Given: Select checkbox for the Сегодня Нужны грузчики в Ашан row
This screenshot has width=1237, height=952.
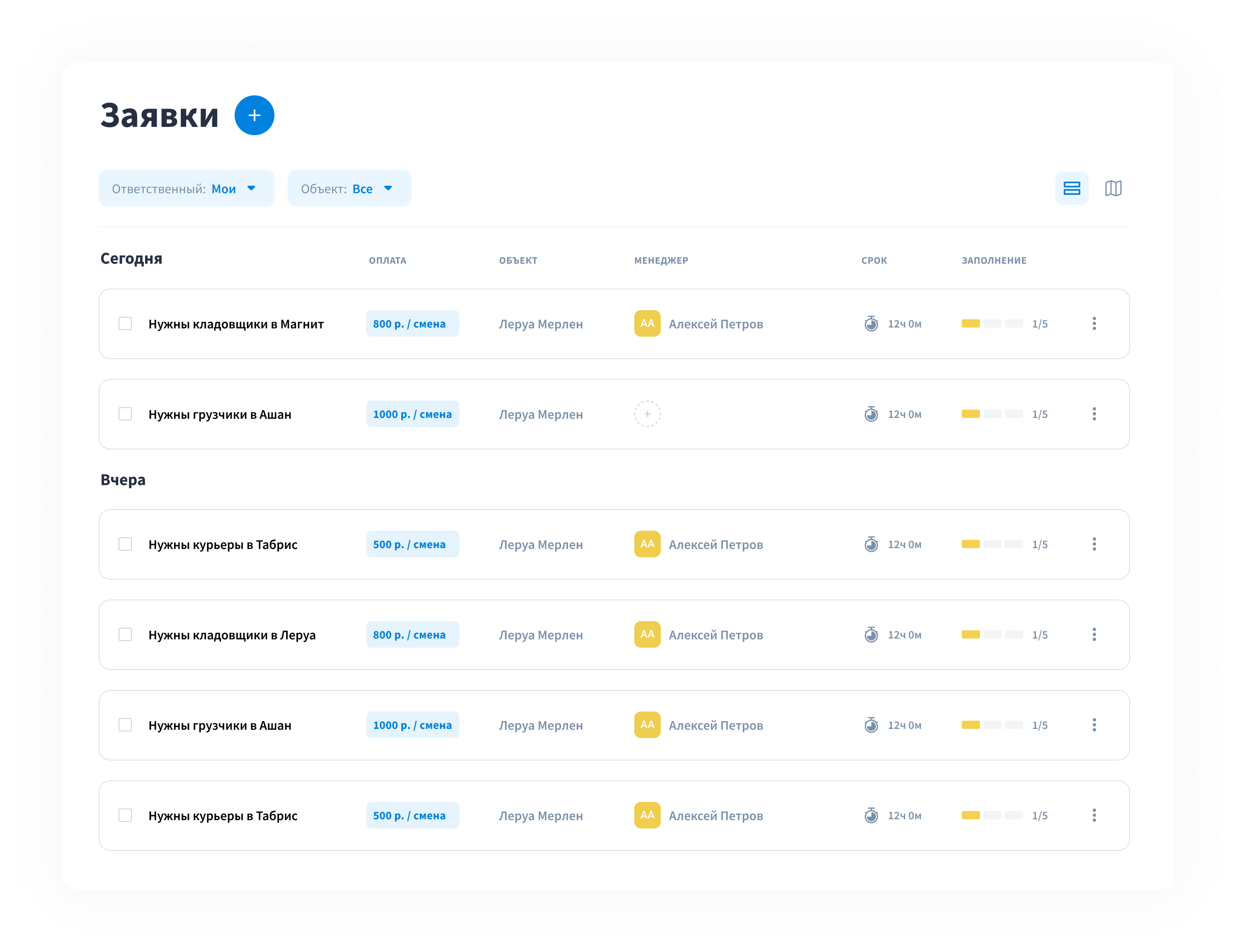Looking at the screenshot, I should pos(125,414).
